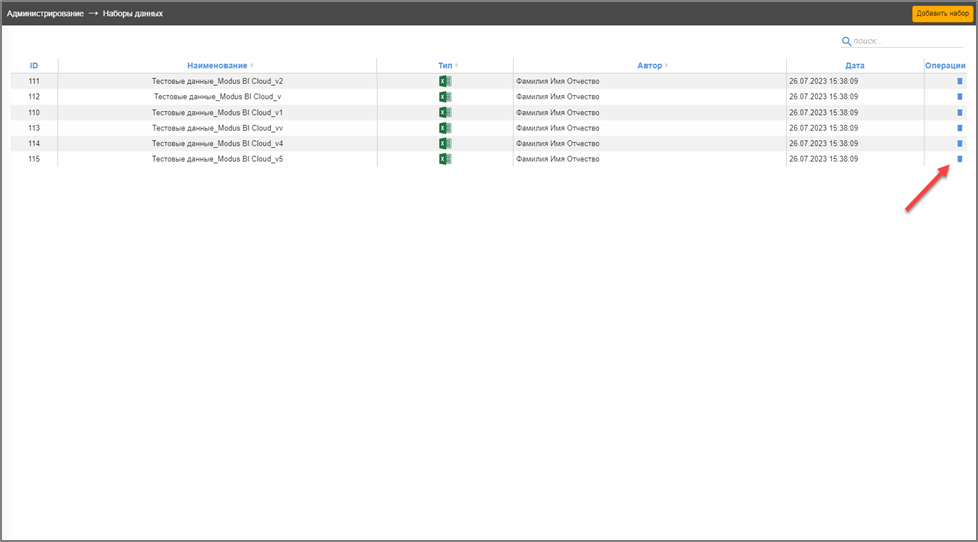Click the Excel icon in row 115

(445, 159)
